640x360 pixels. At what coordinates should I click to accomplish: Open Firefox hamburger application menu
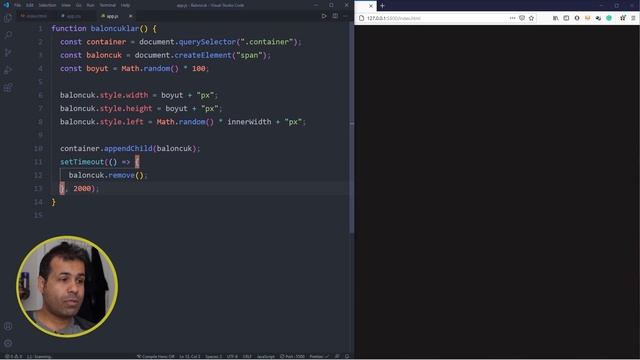point(633,18)
